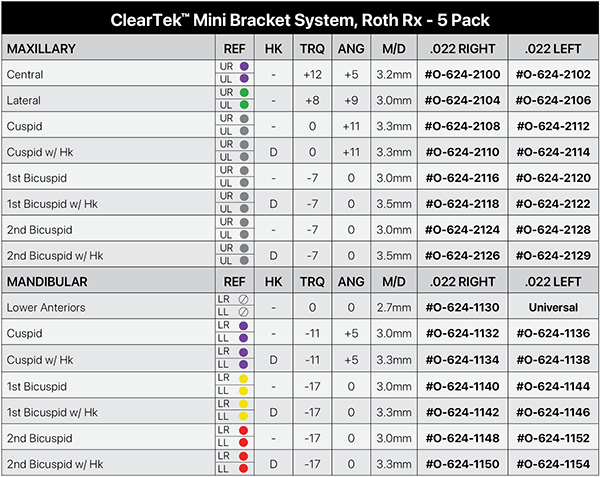Click the MANDIBULAR section header
This screenshot has height=477, width=600.
(x=47, y=282)
